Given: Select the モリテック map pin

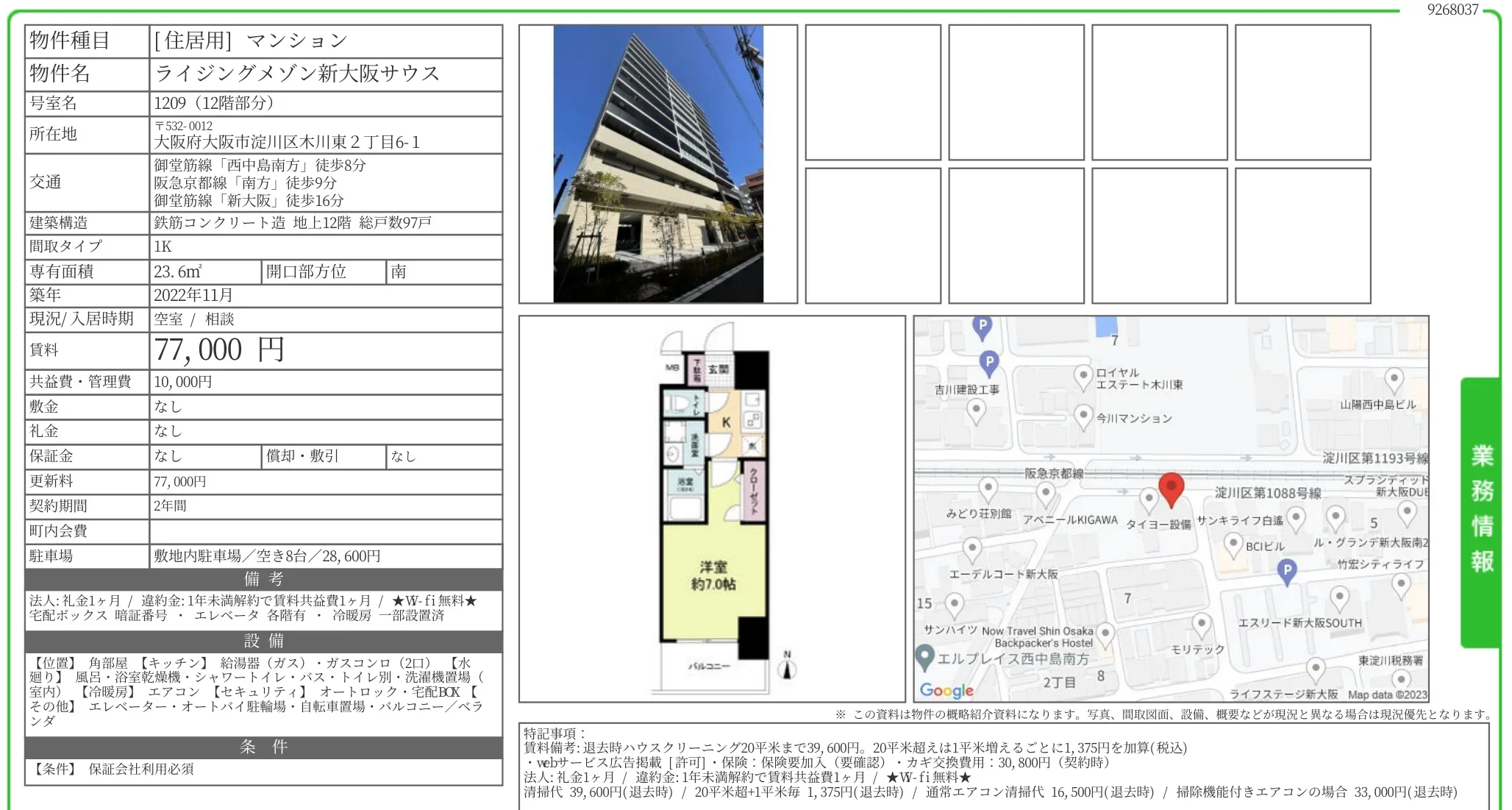Looking at the screenshot, I should (x=1201, y=625).
